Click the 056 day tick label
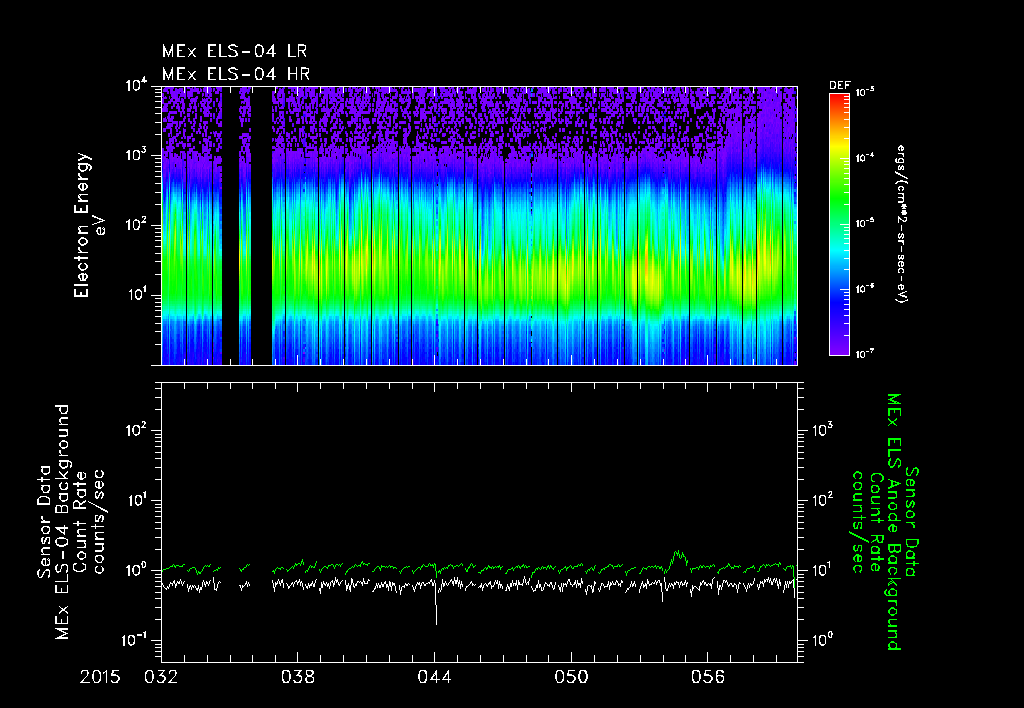 pos(708,677)
